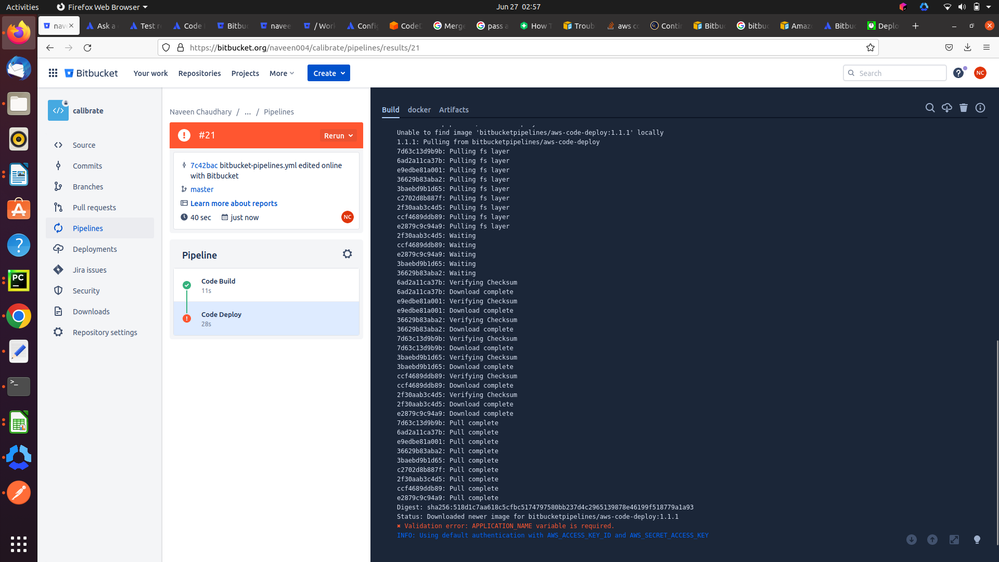Viewport: 999px width, 562px height.
Task: Bookmark this page with star icon
Action: 870,48
